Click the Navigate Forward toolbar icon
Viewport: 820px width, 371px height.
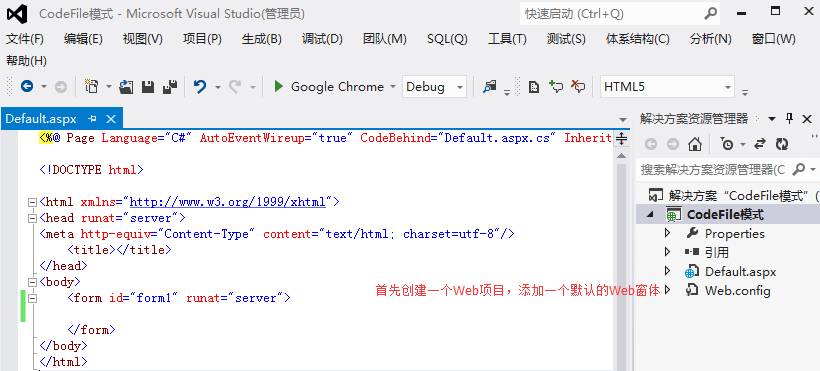tap(61, 87)
